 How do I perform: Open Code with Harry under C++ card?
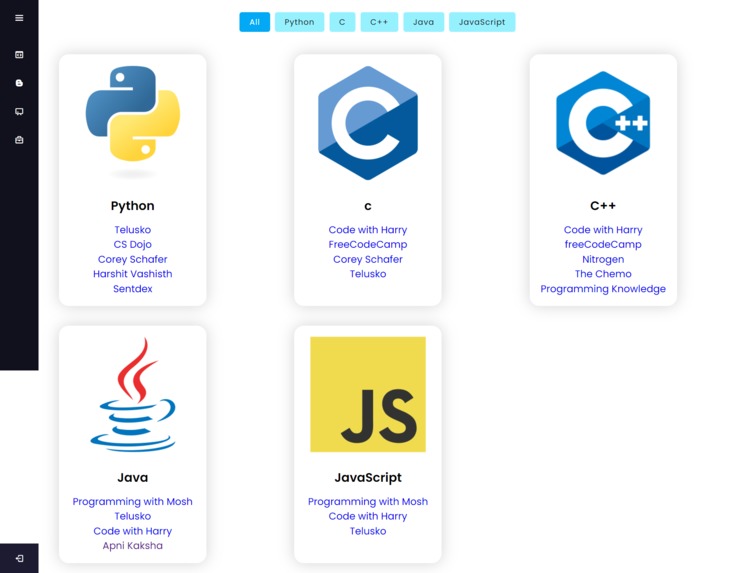pyautogui.click(x=603, y=230)
